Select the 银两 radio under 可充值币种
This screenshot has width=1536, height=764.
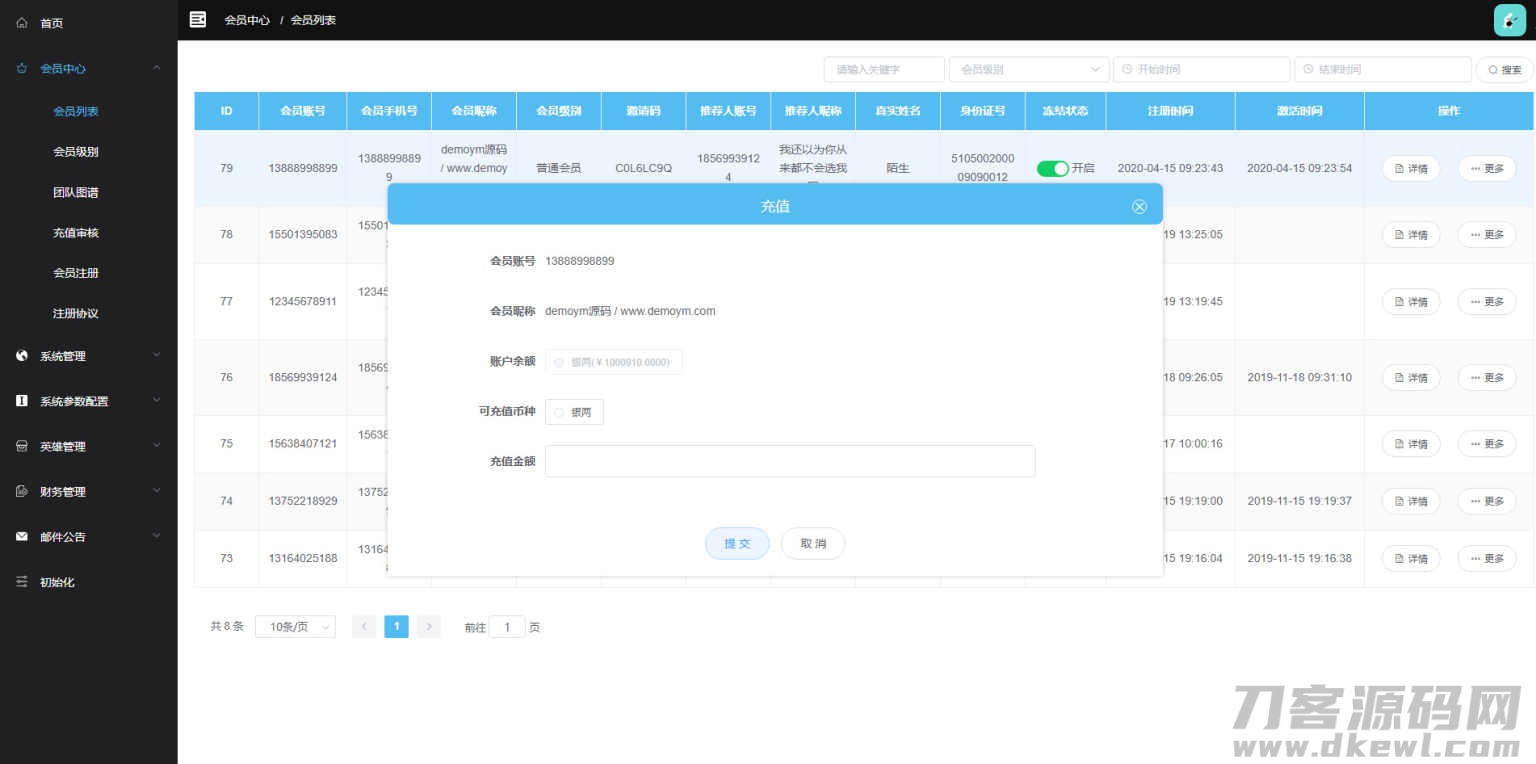pos(559,412)
